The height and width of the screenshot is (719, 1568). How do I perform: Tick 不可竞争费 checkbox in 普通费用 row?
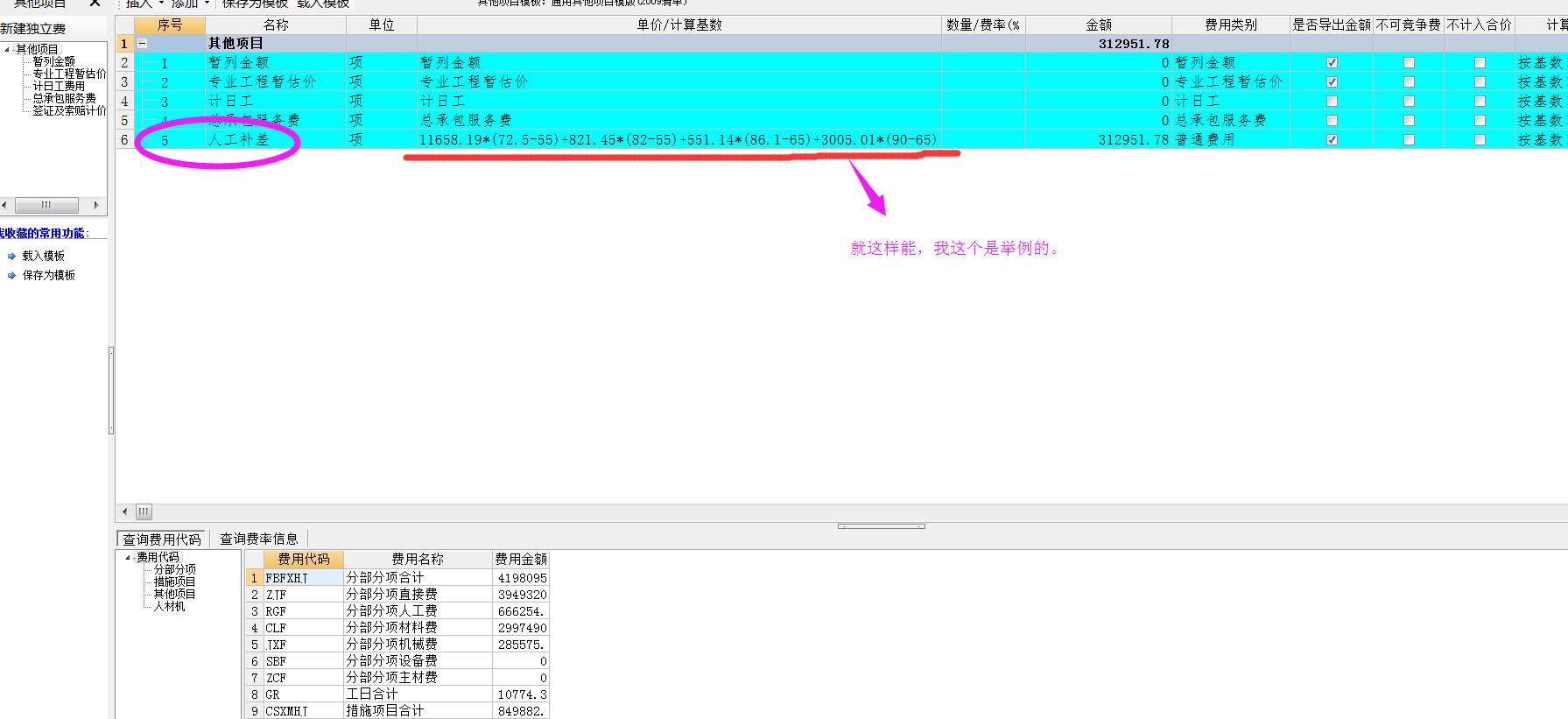click(1409, 139)
